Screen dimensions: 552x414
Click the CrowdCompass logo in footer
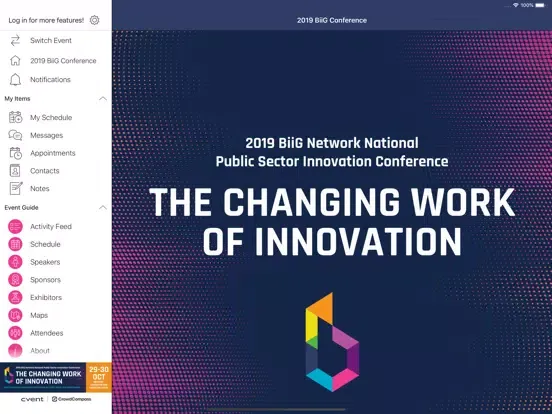(x=71, y=399)
